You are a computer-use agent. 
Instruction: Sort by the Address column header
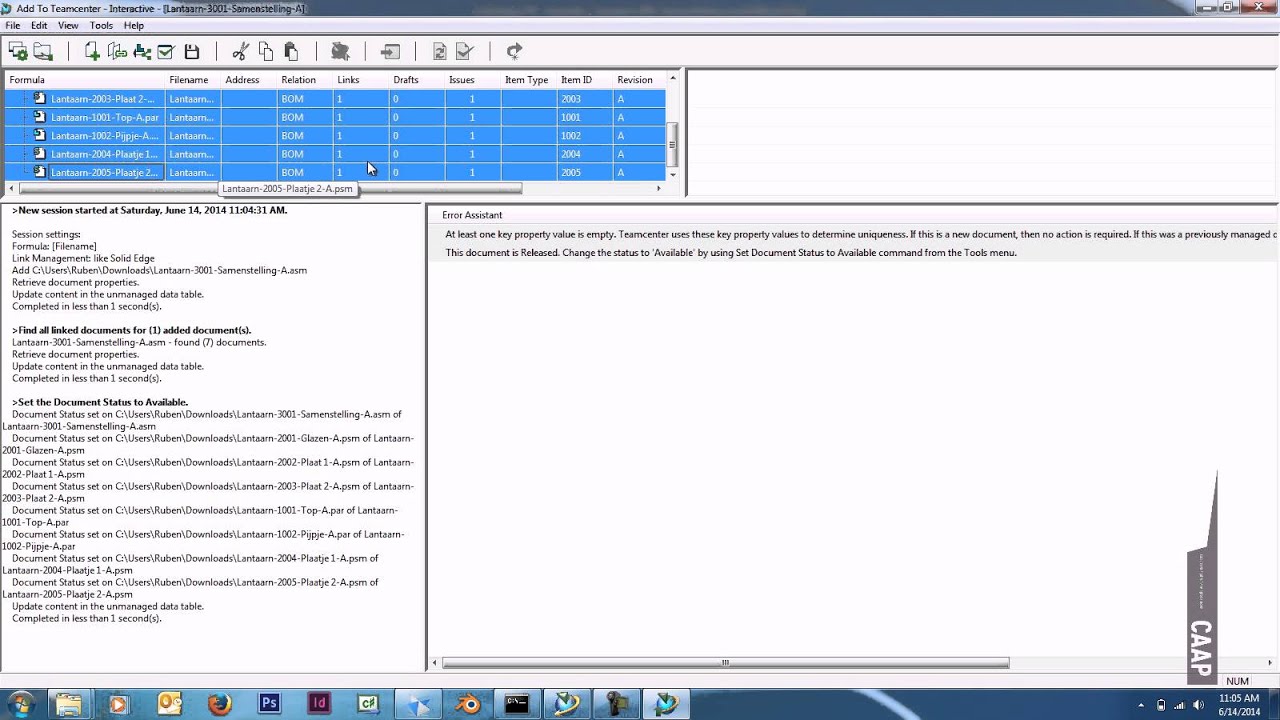249,80
